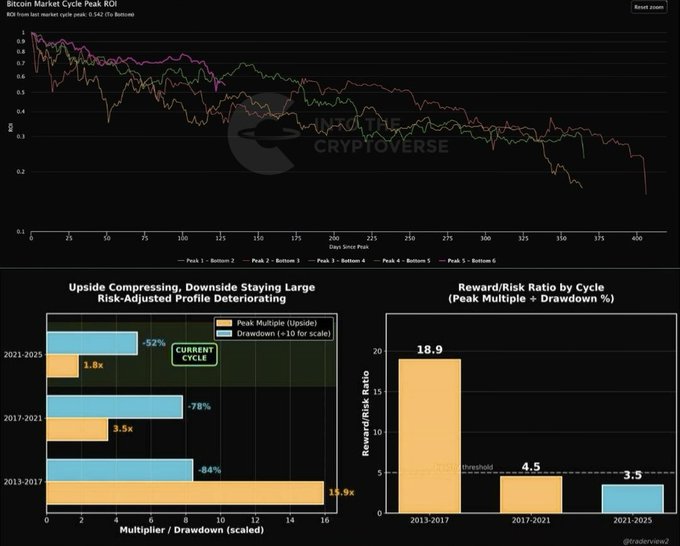Click the Reset zoom button
The image size is (680, 546).
pos(648,7)
